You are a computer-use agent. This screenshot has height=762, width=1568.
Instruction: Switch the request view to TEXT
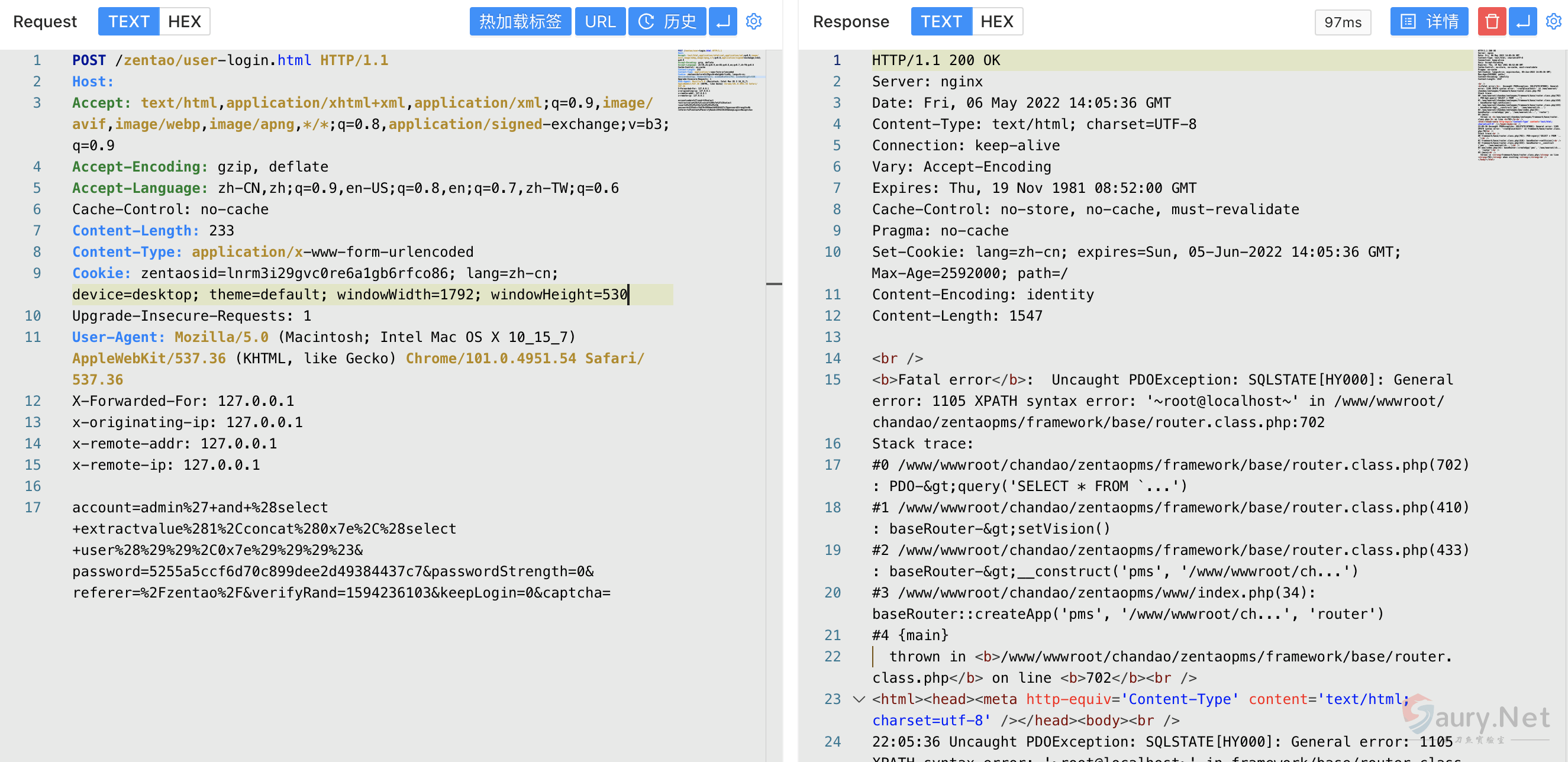pos(128,22)
